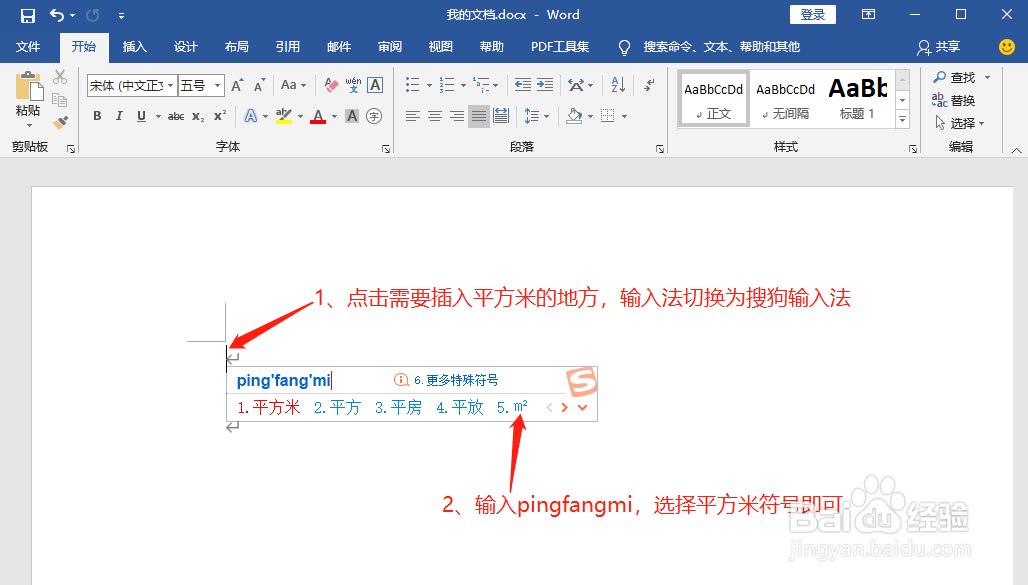Select the Format Painter brush

pos(60,122)
